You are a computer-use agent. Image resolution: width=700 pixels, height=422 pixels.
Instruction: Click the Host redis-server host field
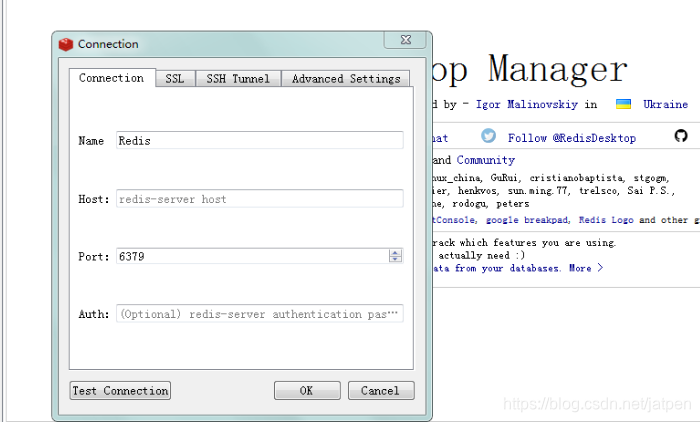[x=260, y=199]
